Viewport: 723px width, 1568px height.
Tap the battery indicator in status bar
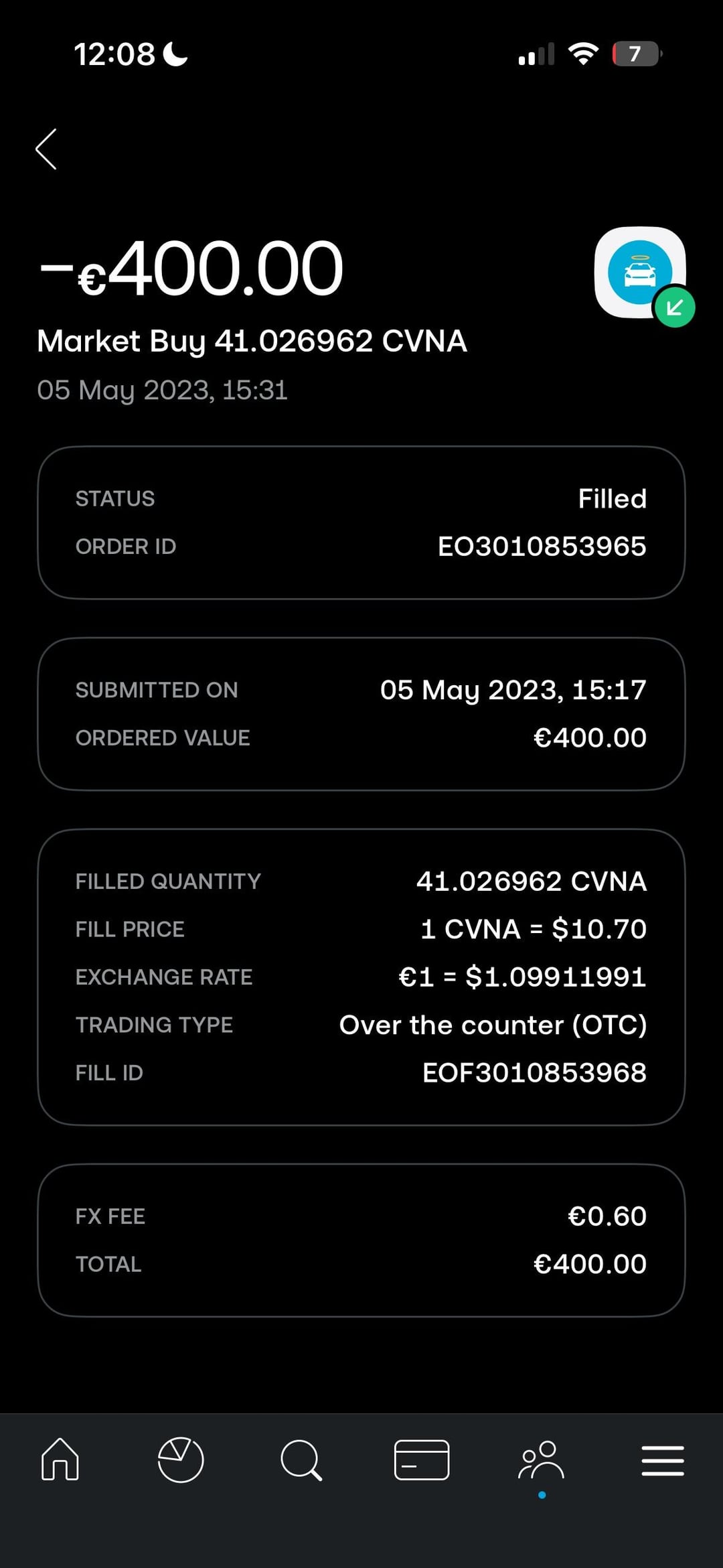(x=636, y=54)
